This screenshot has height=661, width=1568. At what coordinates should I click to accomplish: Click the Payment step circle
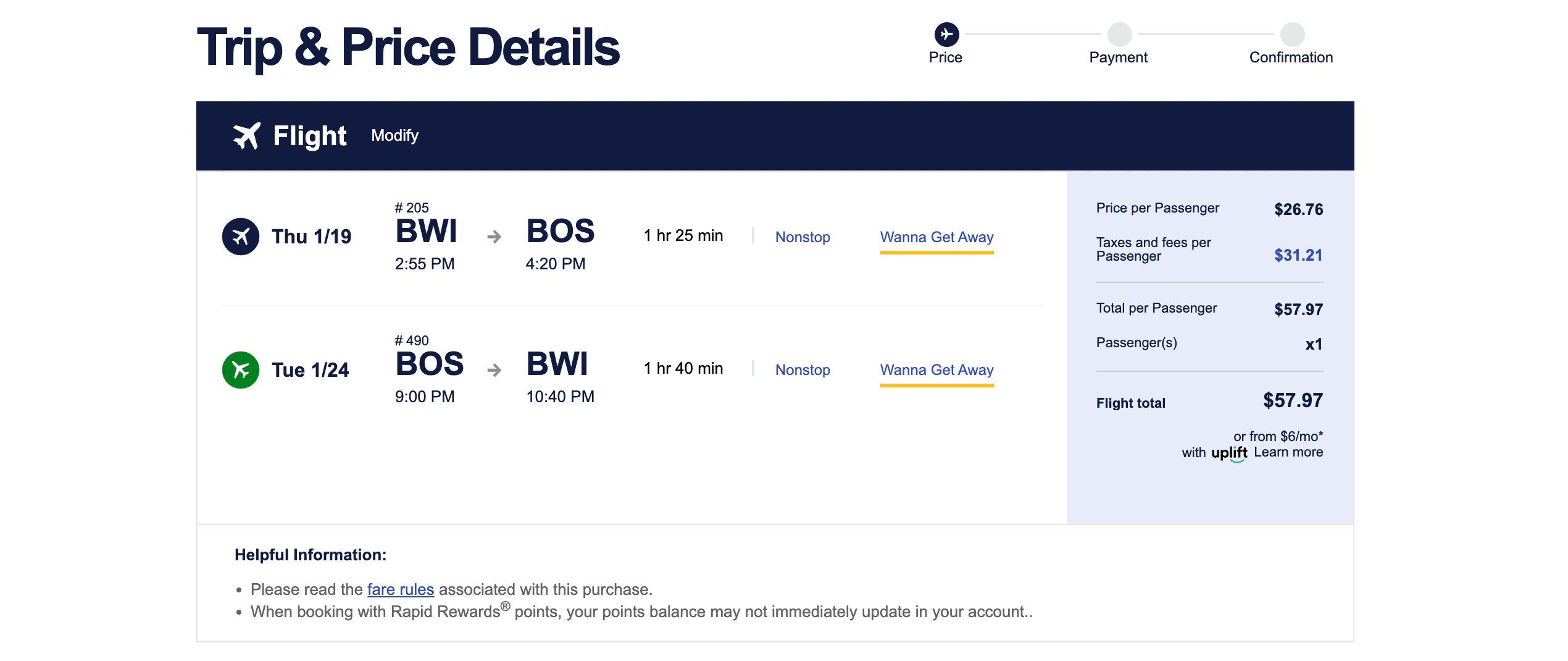pyautogui.click(x=1119, y=35)
